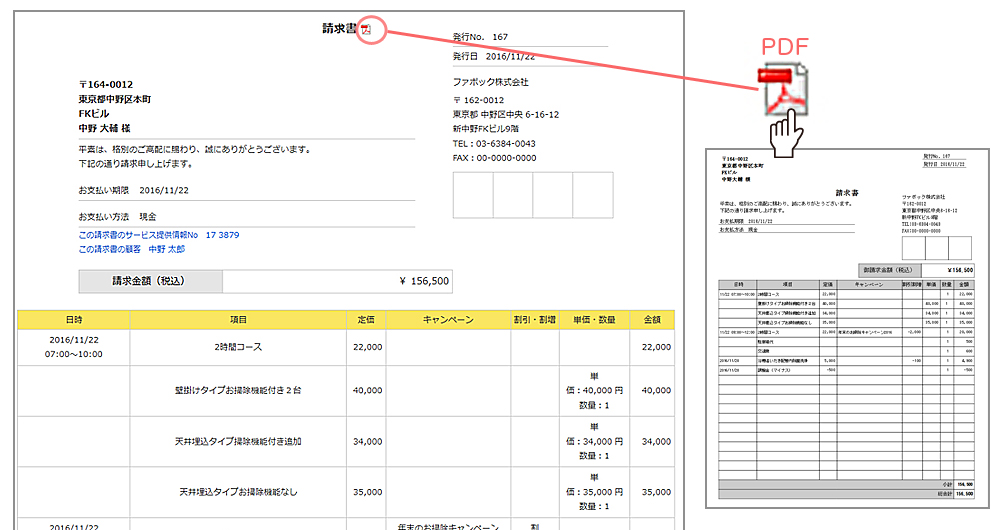Image resolution: width=1000 pixels, height=530 pixels.
Task: Select 定価 40,000 in 壁掛けタイプ row
Action: pyautogui.click(x=367, y=390)
